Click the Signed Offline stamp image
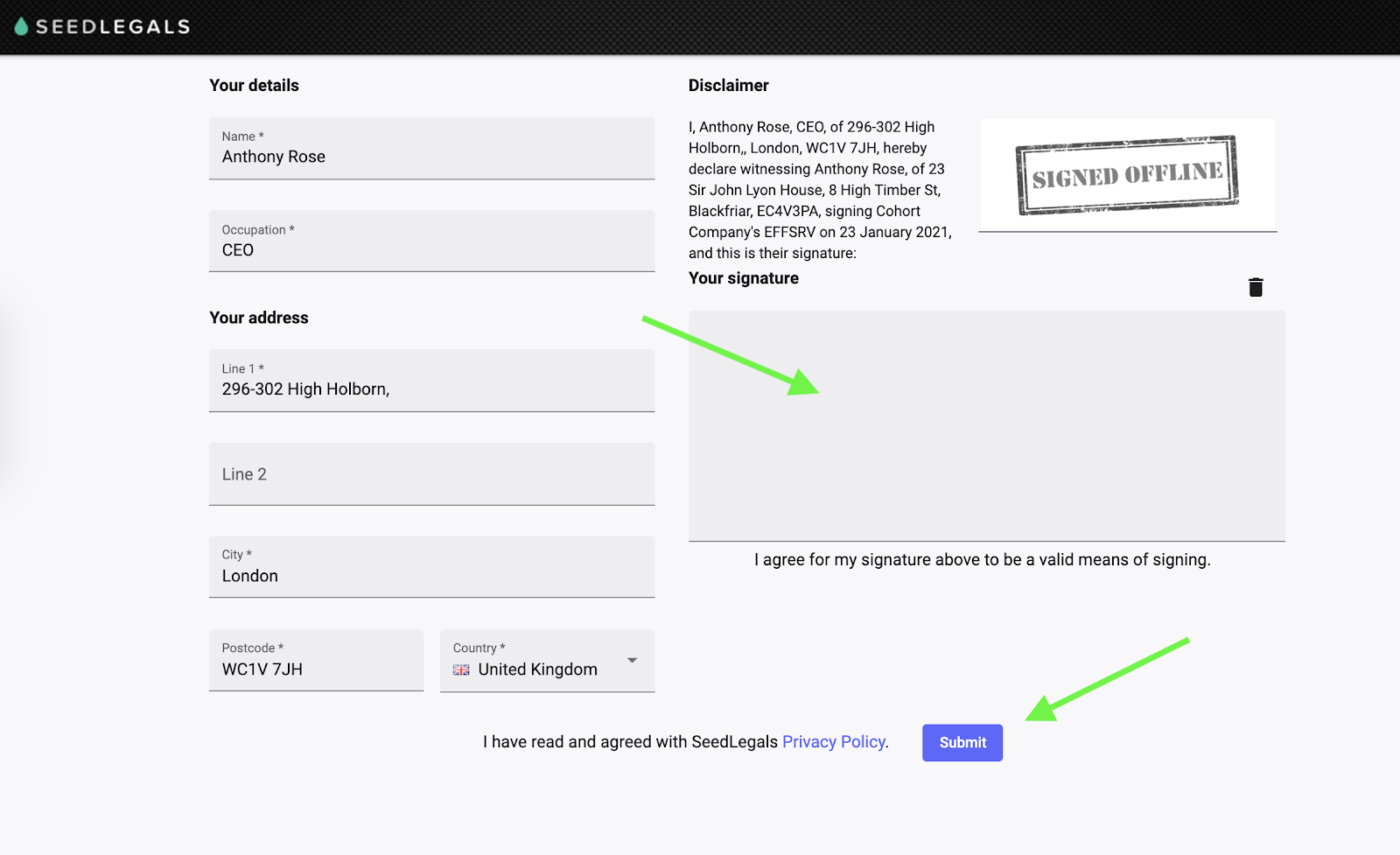Screen dimensions: 1400x855 (x=1127, y=175)
